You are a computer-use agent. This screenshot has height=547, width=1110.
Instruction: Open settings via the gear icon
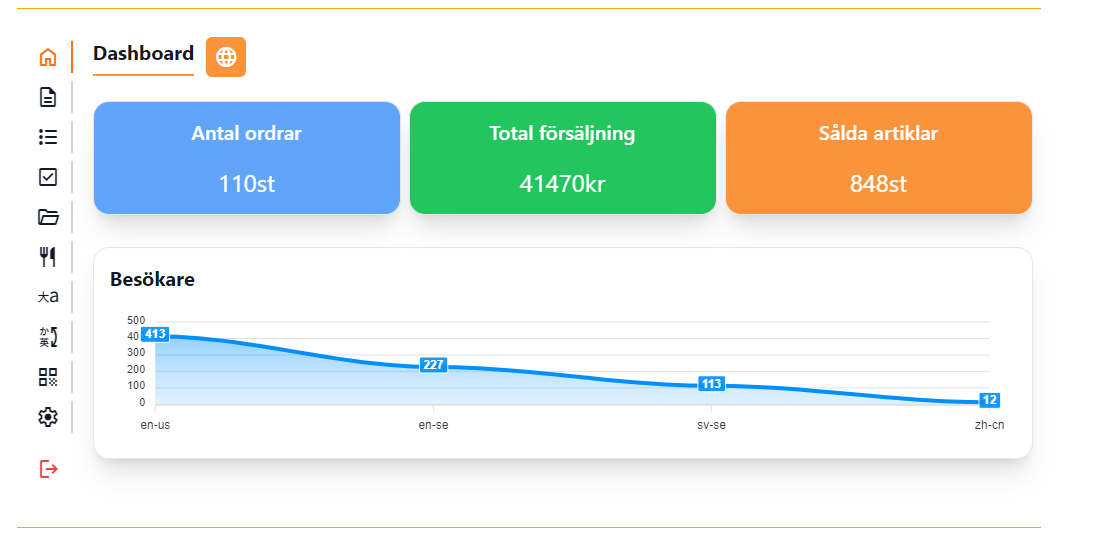pos(48,417)
